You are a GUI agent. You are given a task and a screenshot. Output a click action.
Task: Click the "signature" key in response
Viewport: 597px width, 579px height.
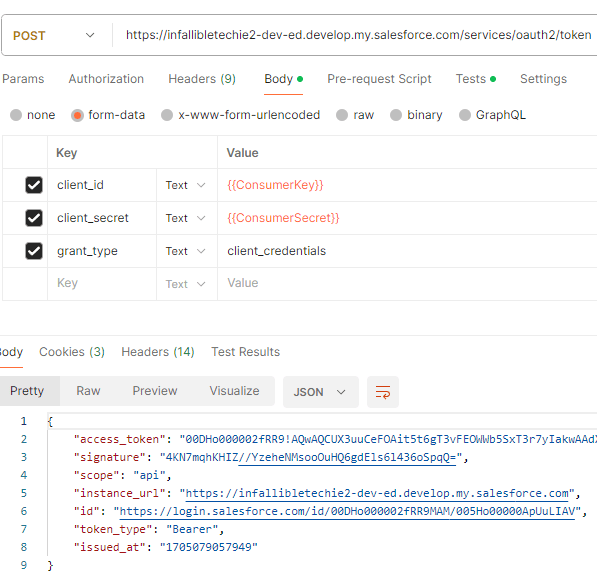pyautogui.click(x=110, y=457)
